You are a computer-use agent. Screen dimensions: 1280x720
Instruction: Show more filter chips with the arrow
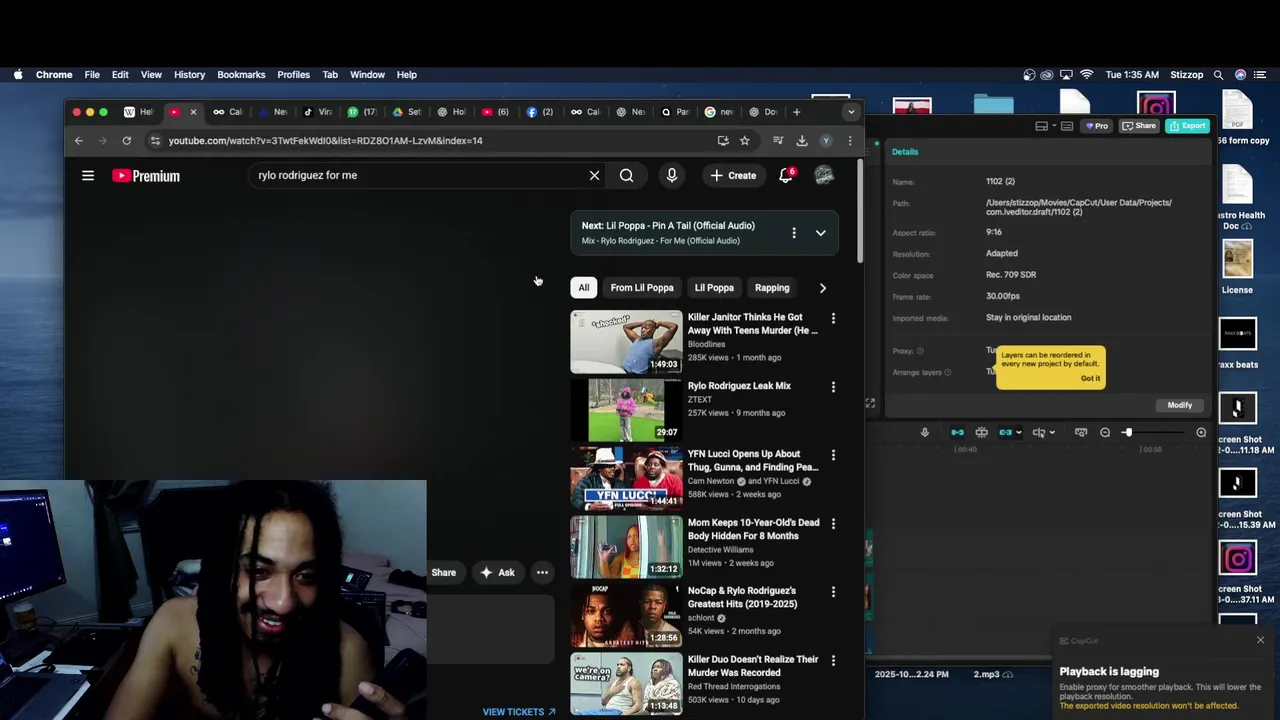[x=823, y=288]
